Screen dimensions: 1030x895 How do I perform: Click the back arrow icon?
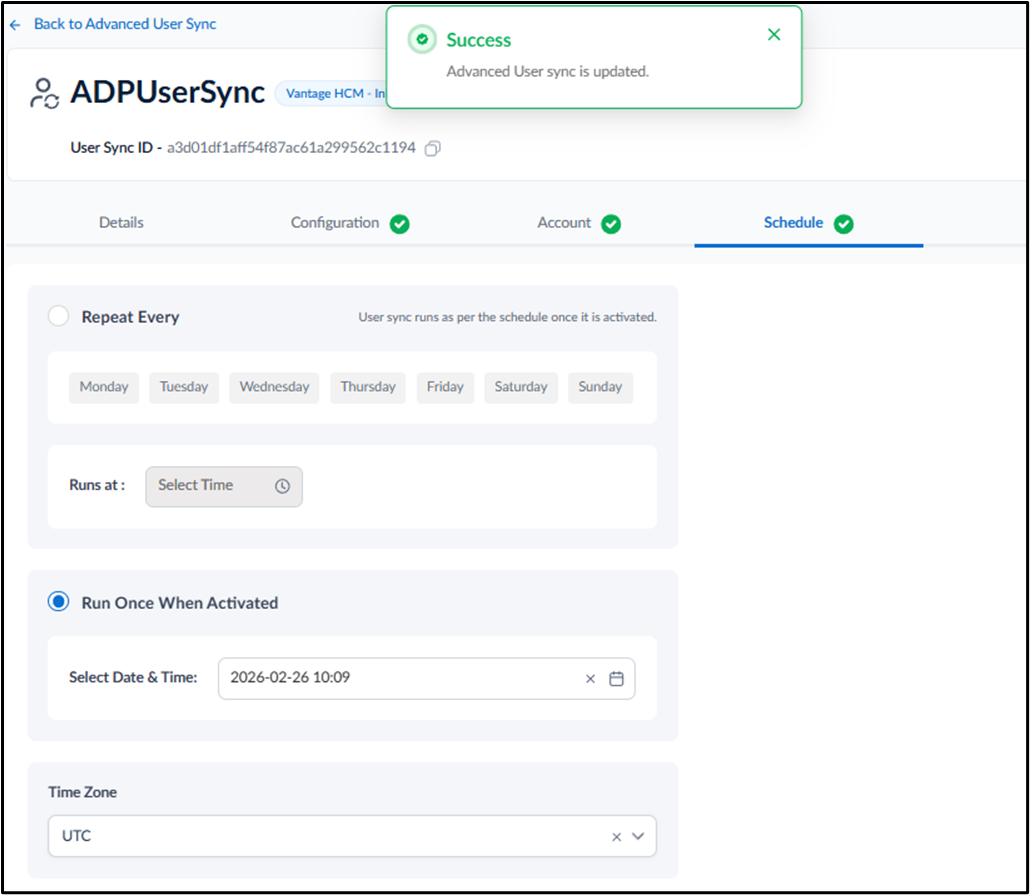15,25
